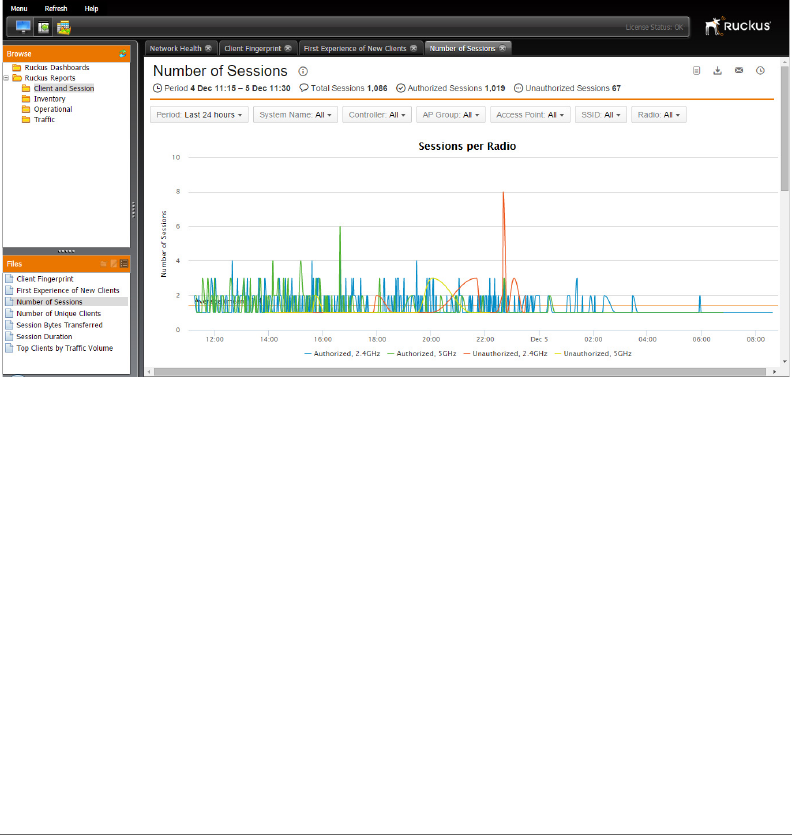Open the AP Group filter dropdown
The height and width of the screenshot is (835, 792).
point(451,115)
